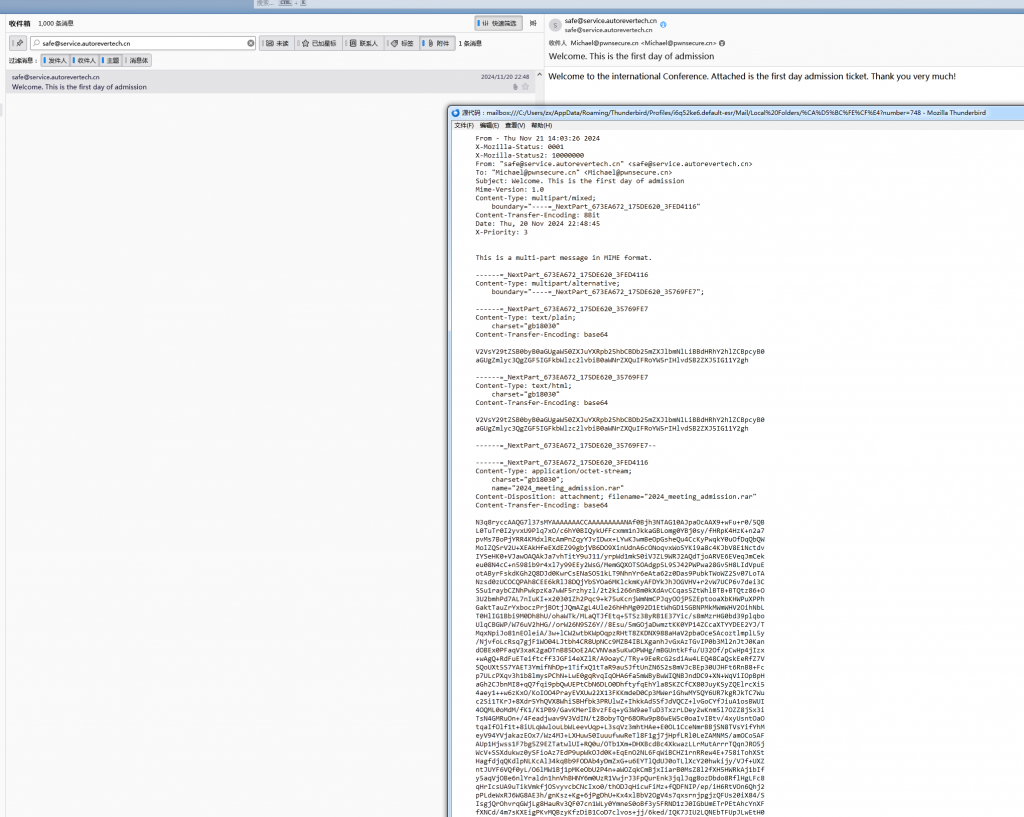
Task: Toggle the 未读 unread filter
Action: pos(277,43)
